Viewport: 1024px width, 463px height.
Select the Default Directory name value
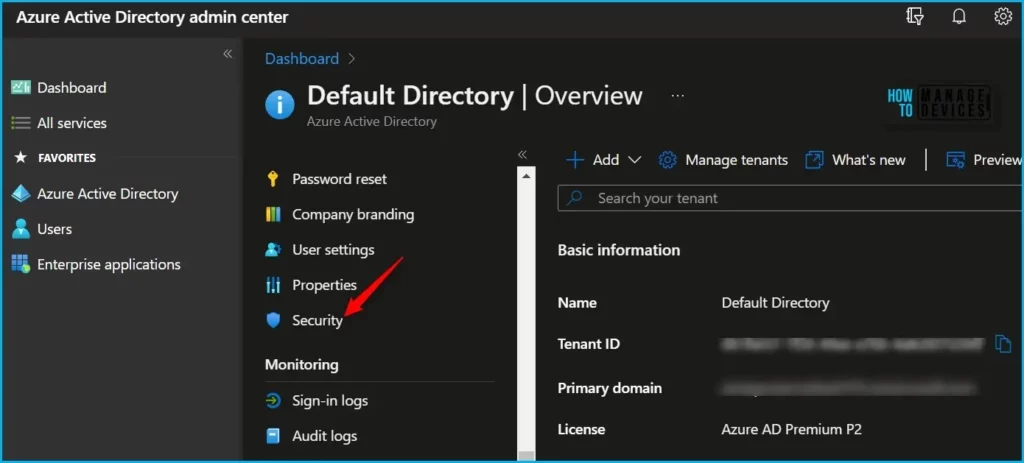(x=775, y=303)
